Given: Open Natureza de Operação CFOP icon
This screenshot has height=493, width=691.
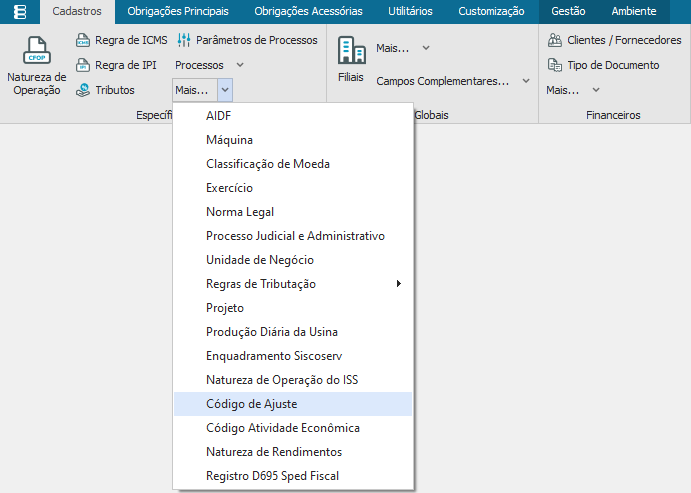Looking at the screenshot, I should click(x=37, y=50).
